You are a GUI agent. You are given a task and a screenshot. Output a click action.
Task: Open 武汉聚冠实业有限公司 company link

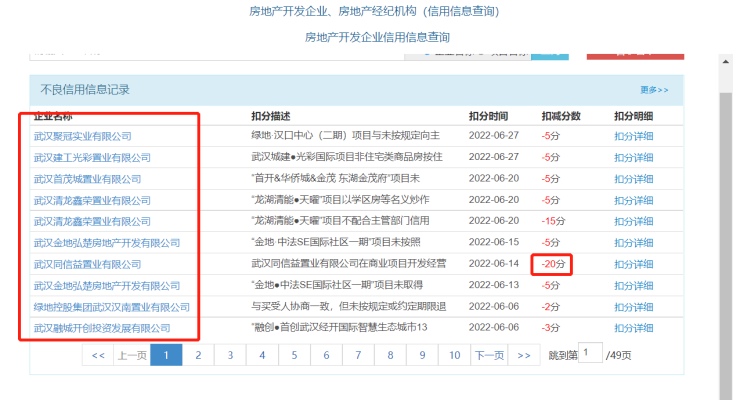tap(82, 135)
